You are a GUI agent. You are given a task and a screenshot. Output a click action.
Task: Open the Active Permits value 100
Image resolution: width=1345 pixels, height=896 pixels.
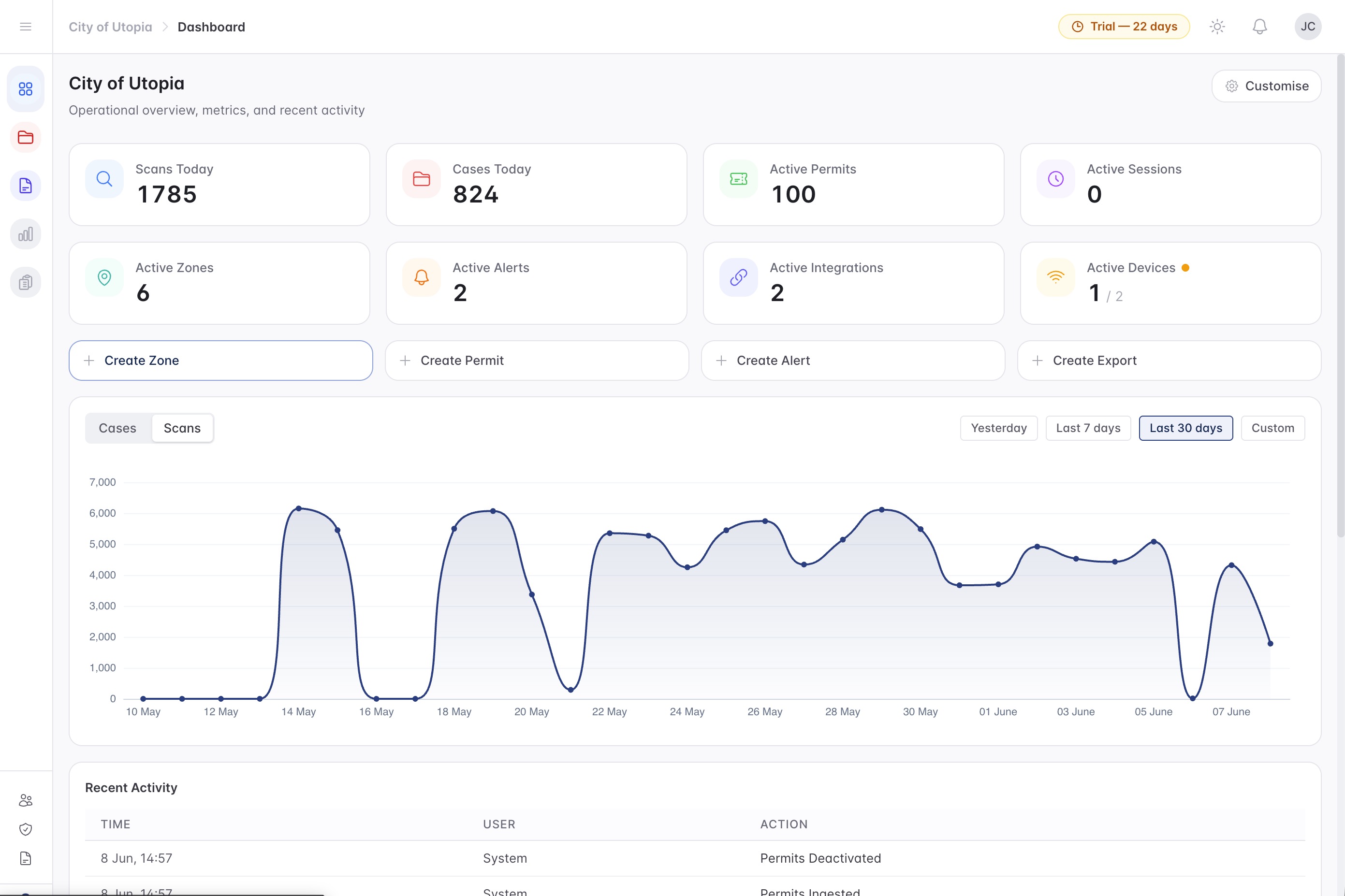pyautogui.click(x=793, y=194)
